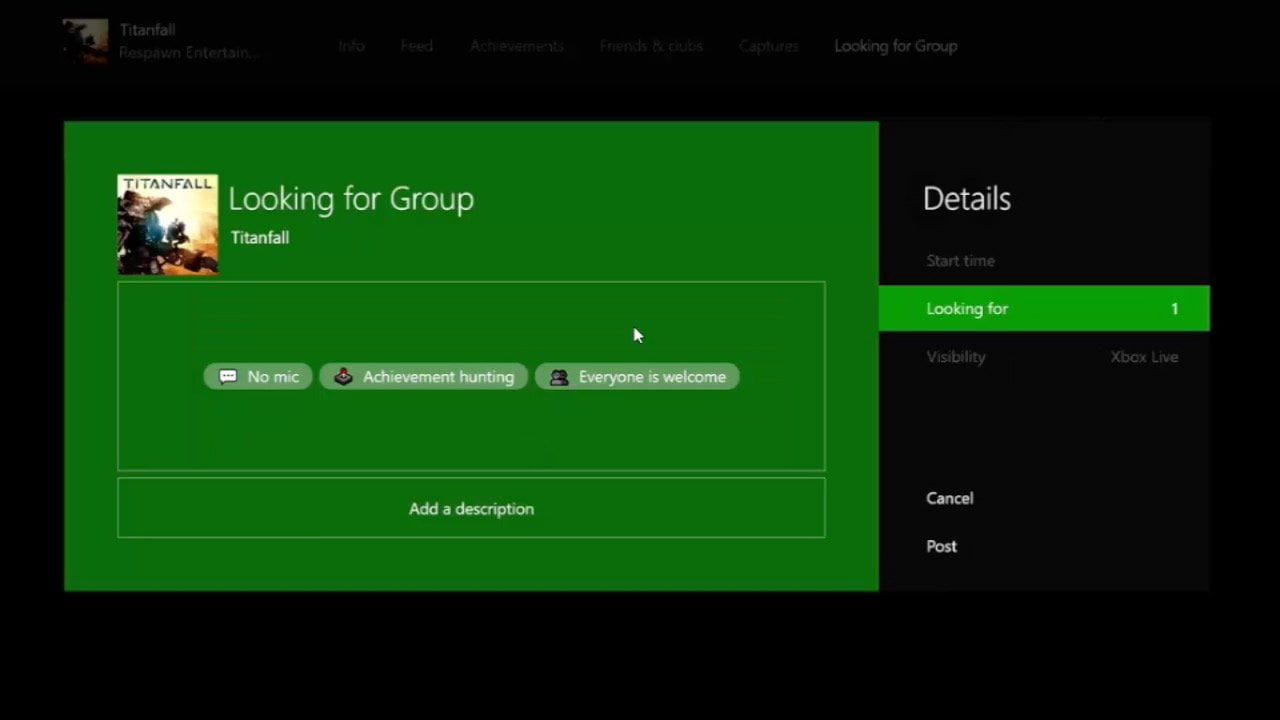Screen dimensions: 1280x720
Task: Click the Respawn Entertainment publisher text
Action: (x=189, y=52)
